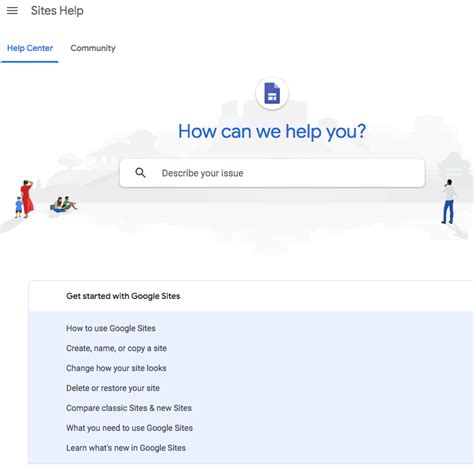This screenshot has width=474, height=466.
Task: Open Delete or restore your site article
Action: click(113, 388)
